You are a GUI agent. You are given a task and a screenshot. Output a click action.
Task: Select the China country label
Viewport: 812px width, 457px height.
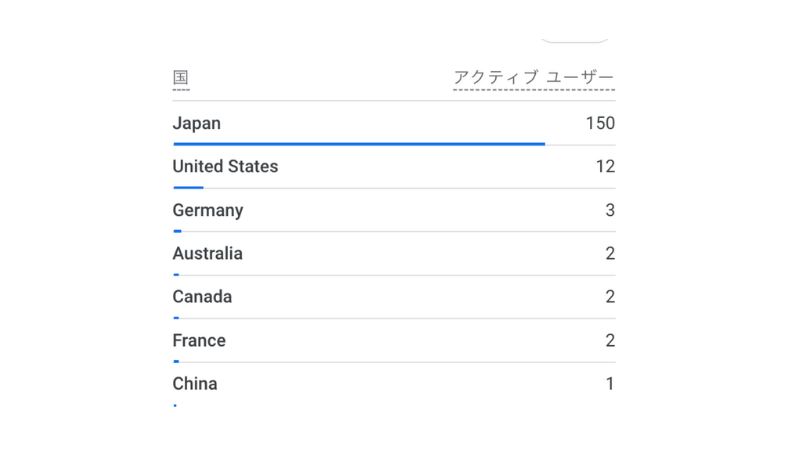tap(195, 383)
